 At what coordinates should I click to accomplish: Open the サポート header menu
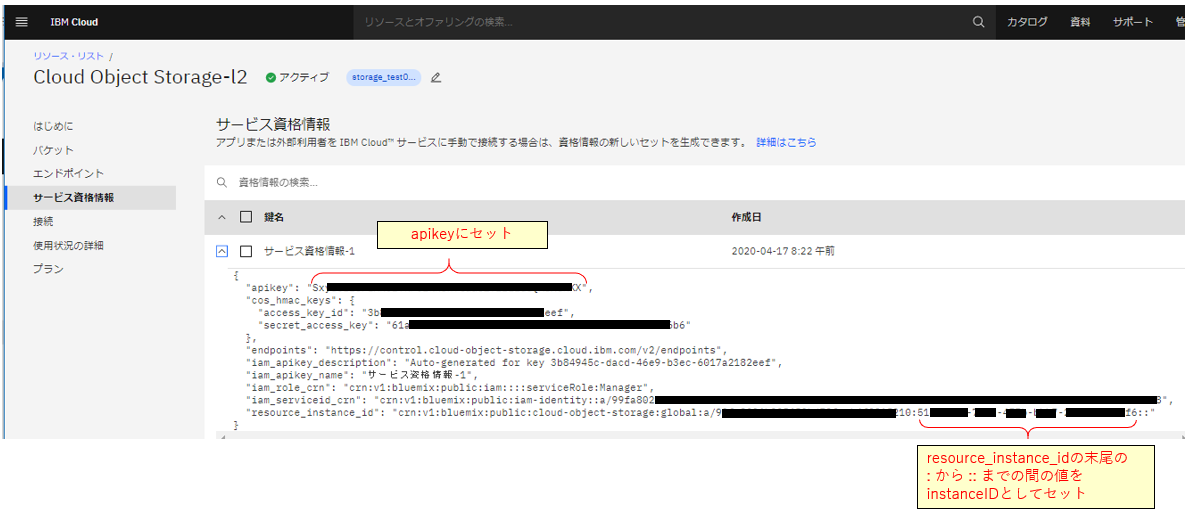click(1132, 22)
